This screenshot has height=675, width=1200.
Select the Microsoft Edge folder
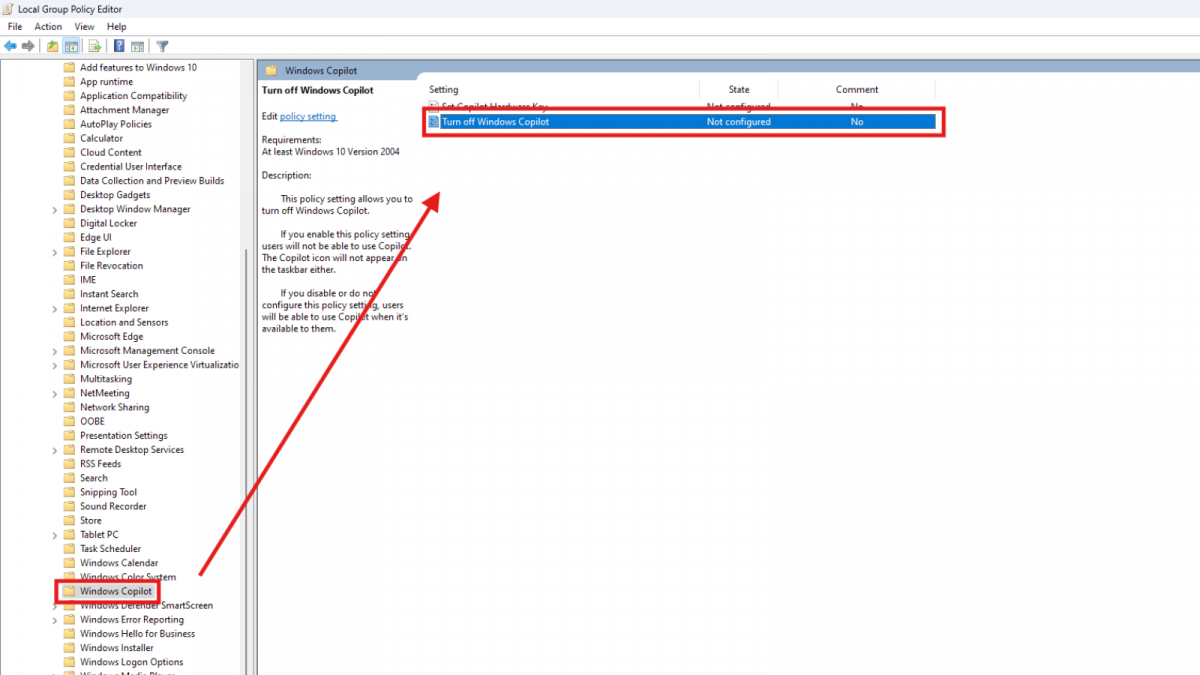[x=111, y=337]
